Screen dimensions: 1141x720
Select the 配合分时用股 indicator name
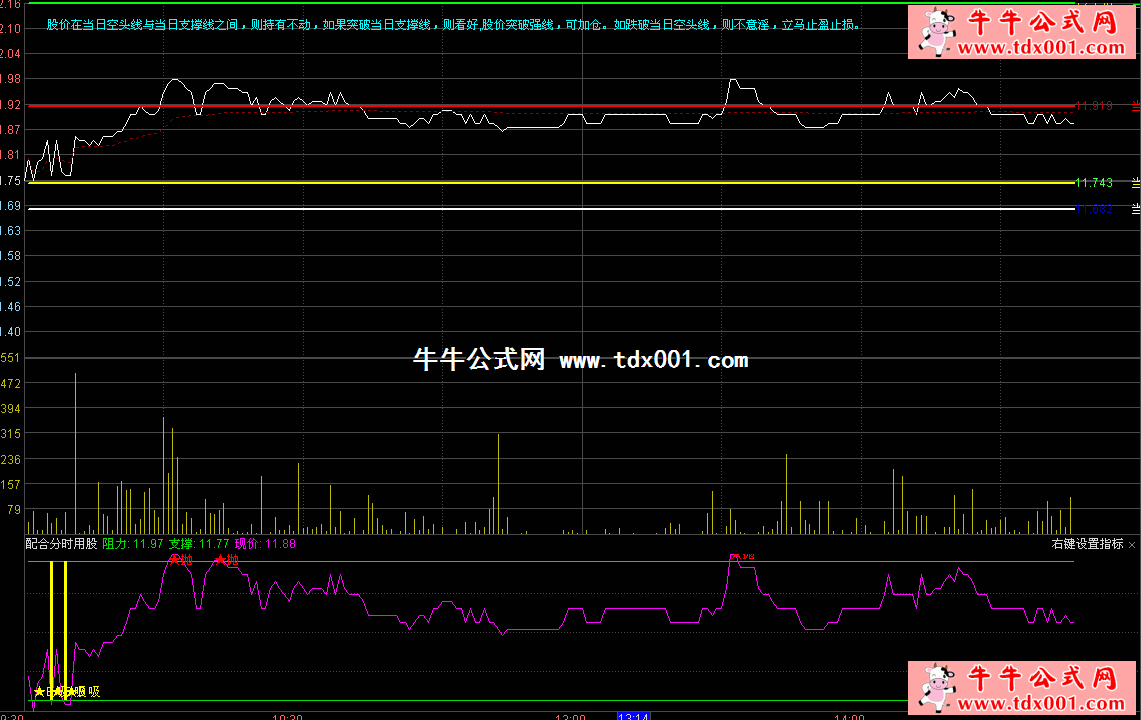coord(62,544)
